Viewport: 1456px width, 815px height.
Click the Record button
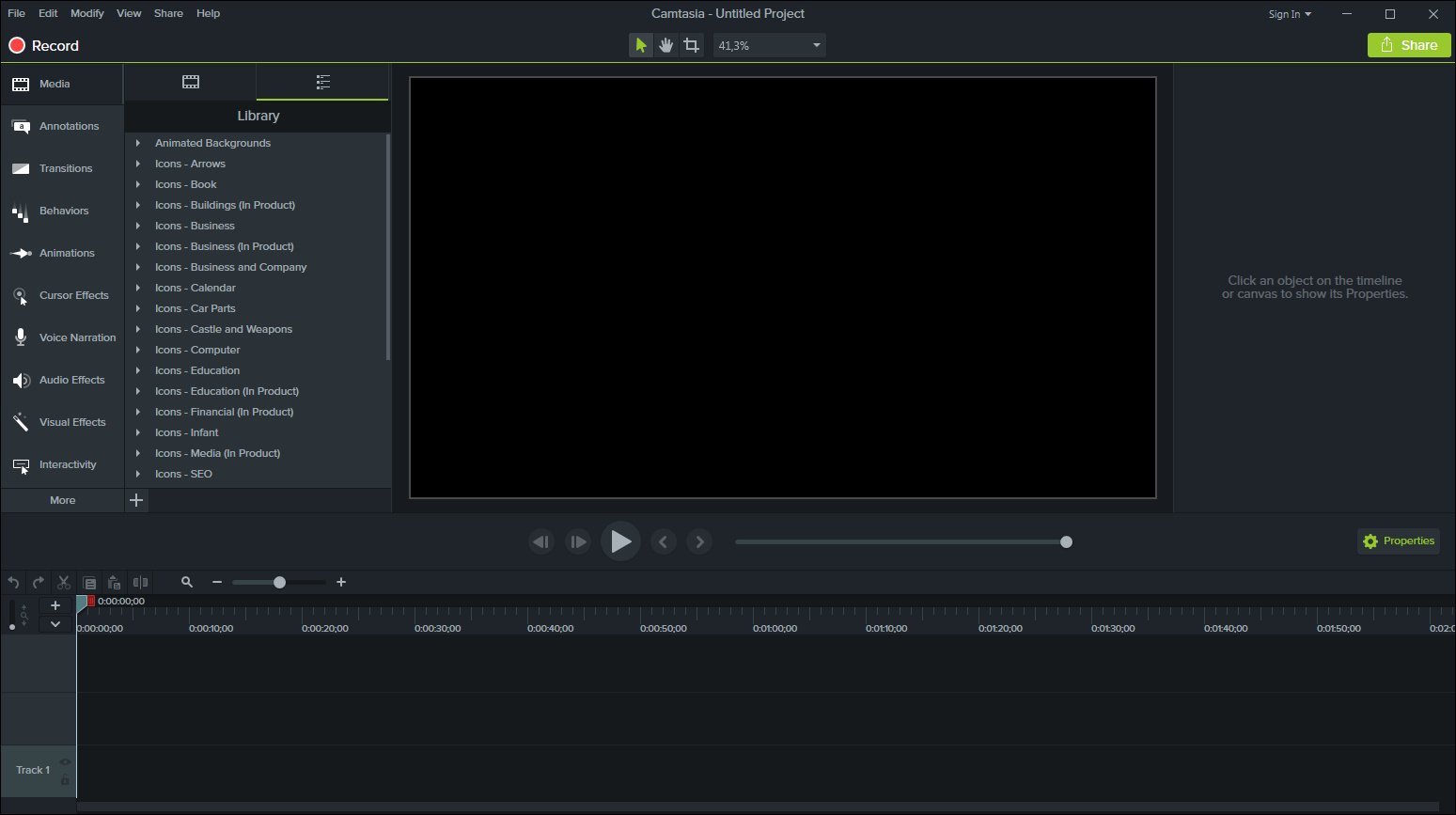[44, 45]
